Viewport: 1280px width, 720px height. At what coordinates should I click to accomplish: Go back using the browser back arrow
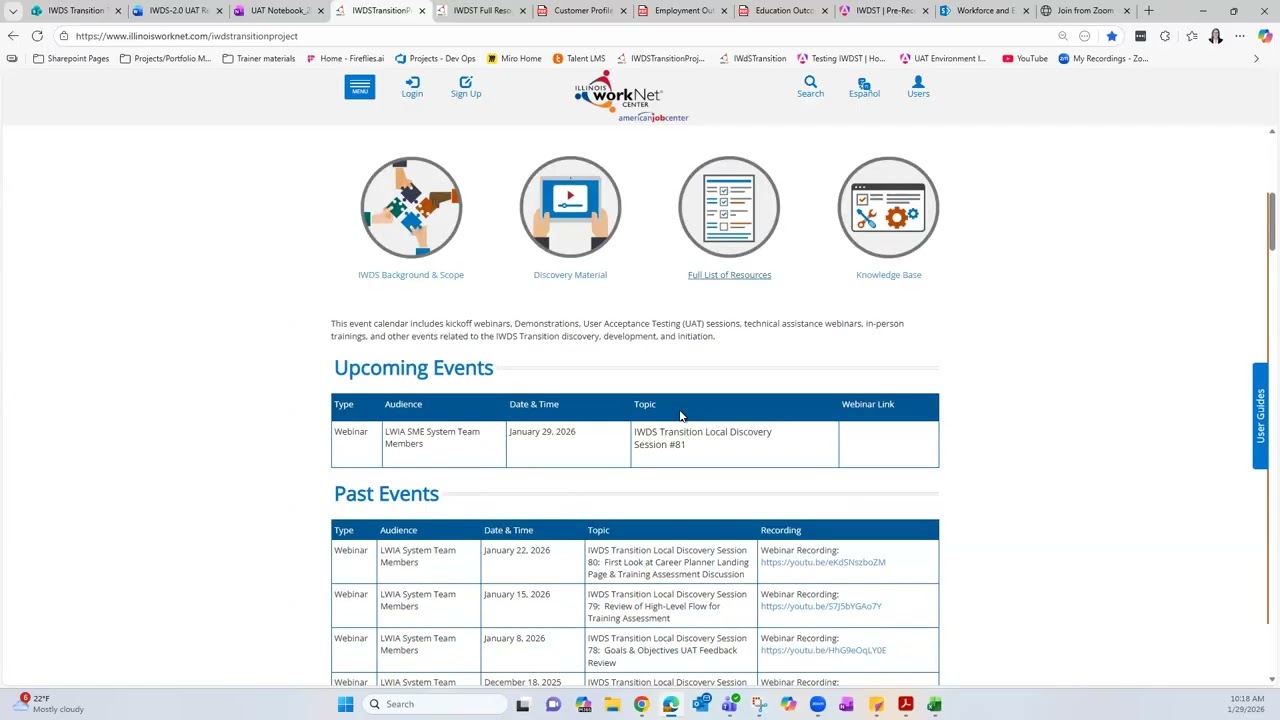[13, 36]
